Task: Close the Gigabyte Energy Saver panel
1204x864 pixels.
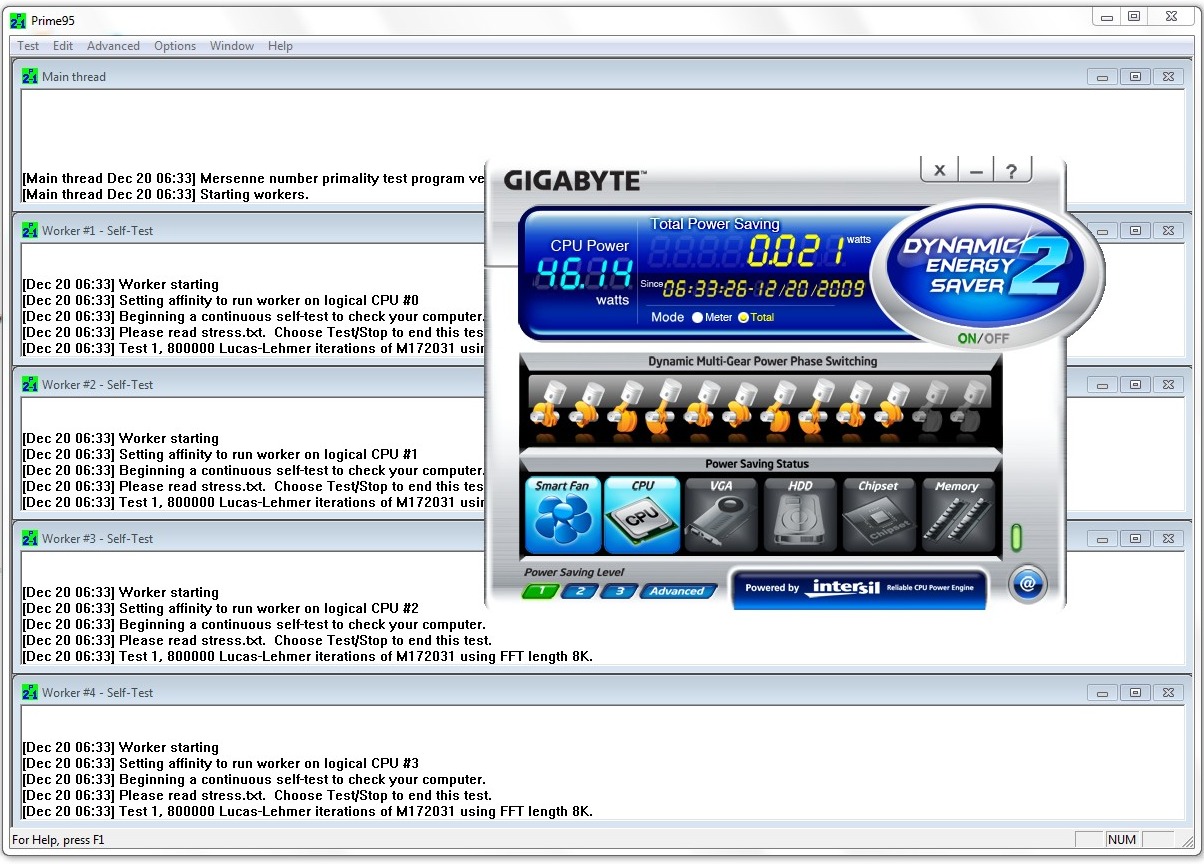Action: [x=939, y=171]
